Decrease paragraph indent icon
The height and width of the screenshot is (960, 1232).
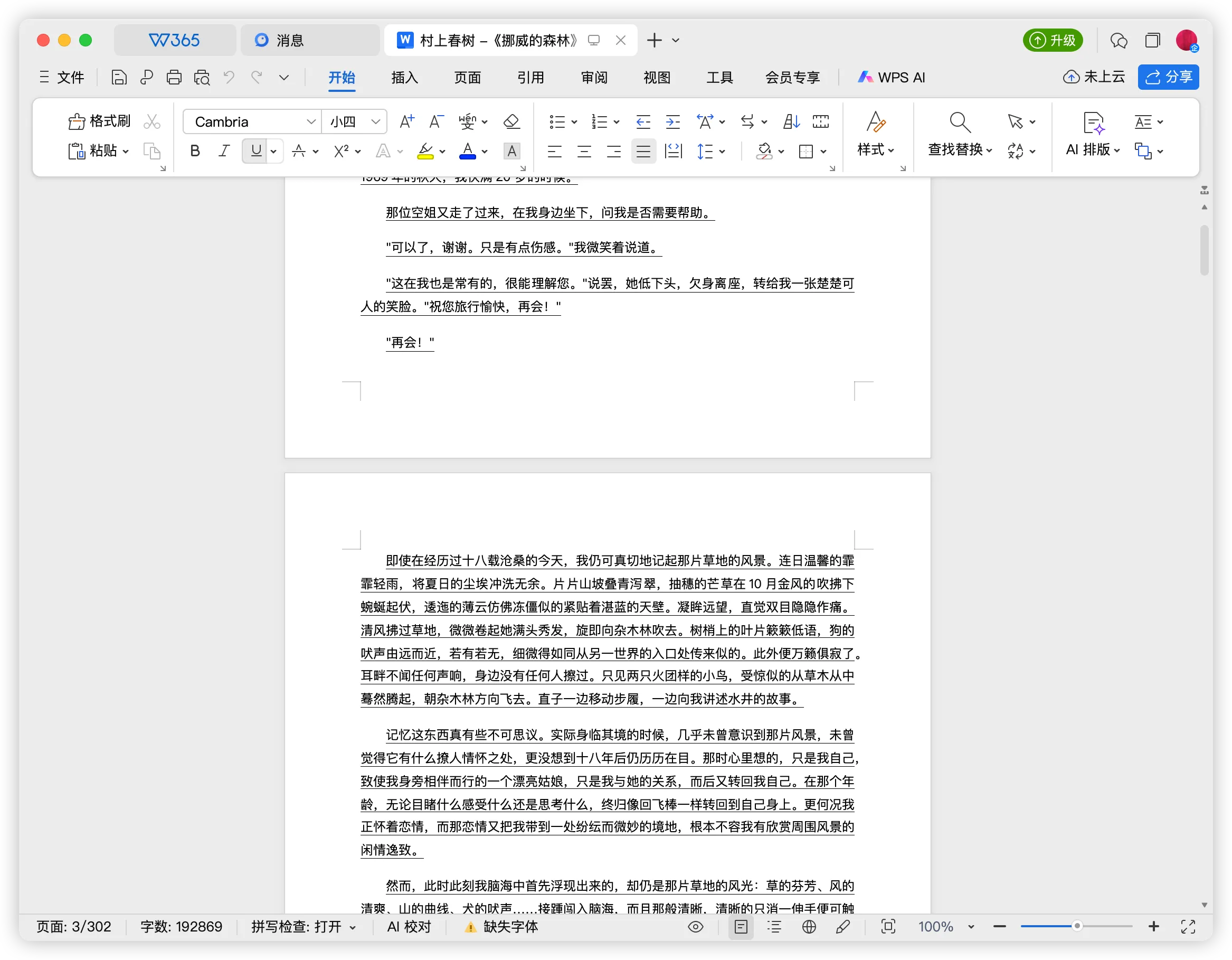pyautogui.click(x=643, y=121)
